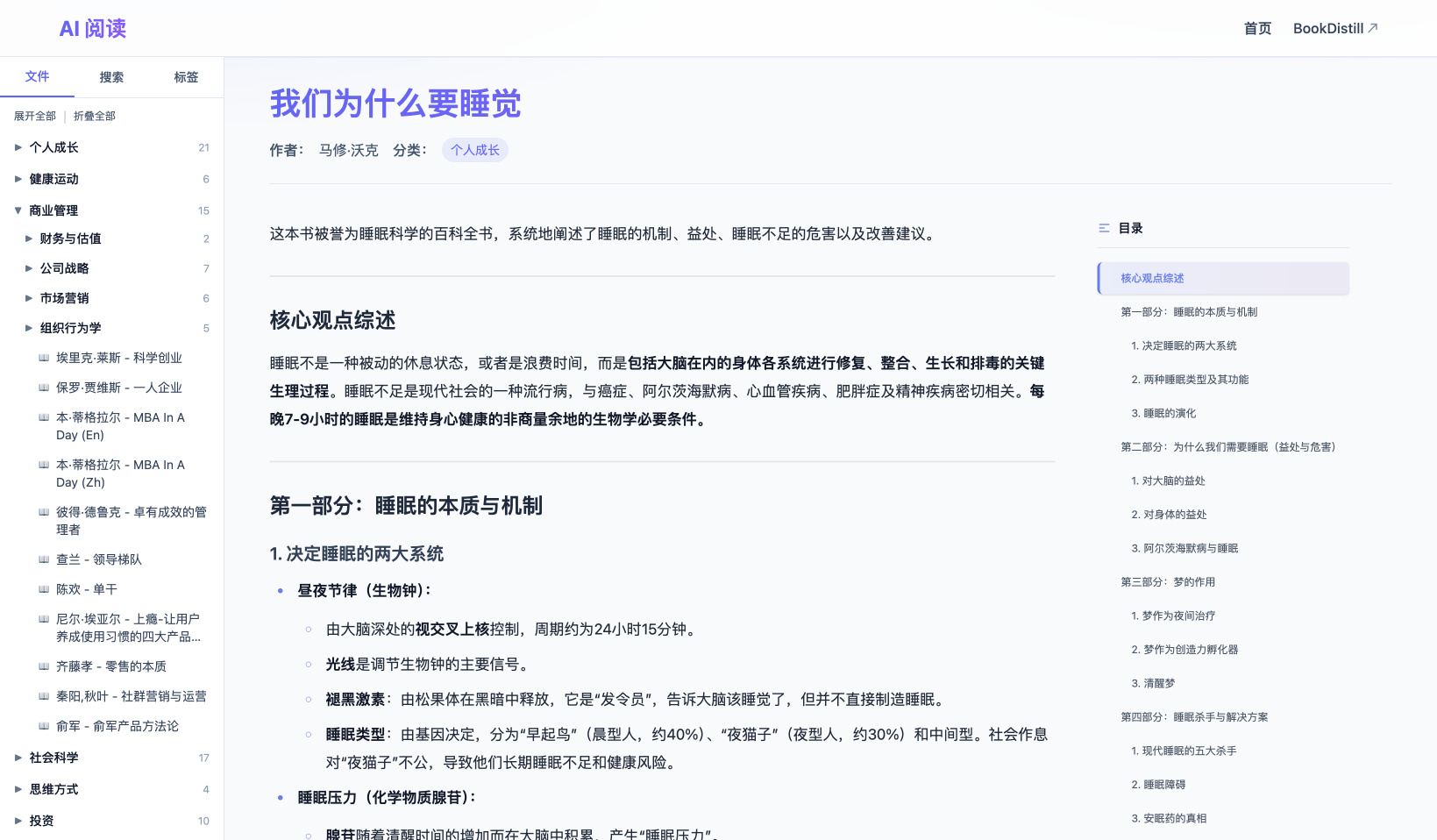This screenshot has height=840, width=1437.
Task: Open 首页 from the top bar
Action: (x=1256, y=27)
